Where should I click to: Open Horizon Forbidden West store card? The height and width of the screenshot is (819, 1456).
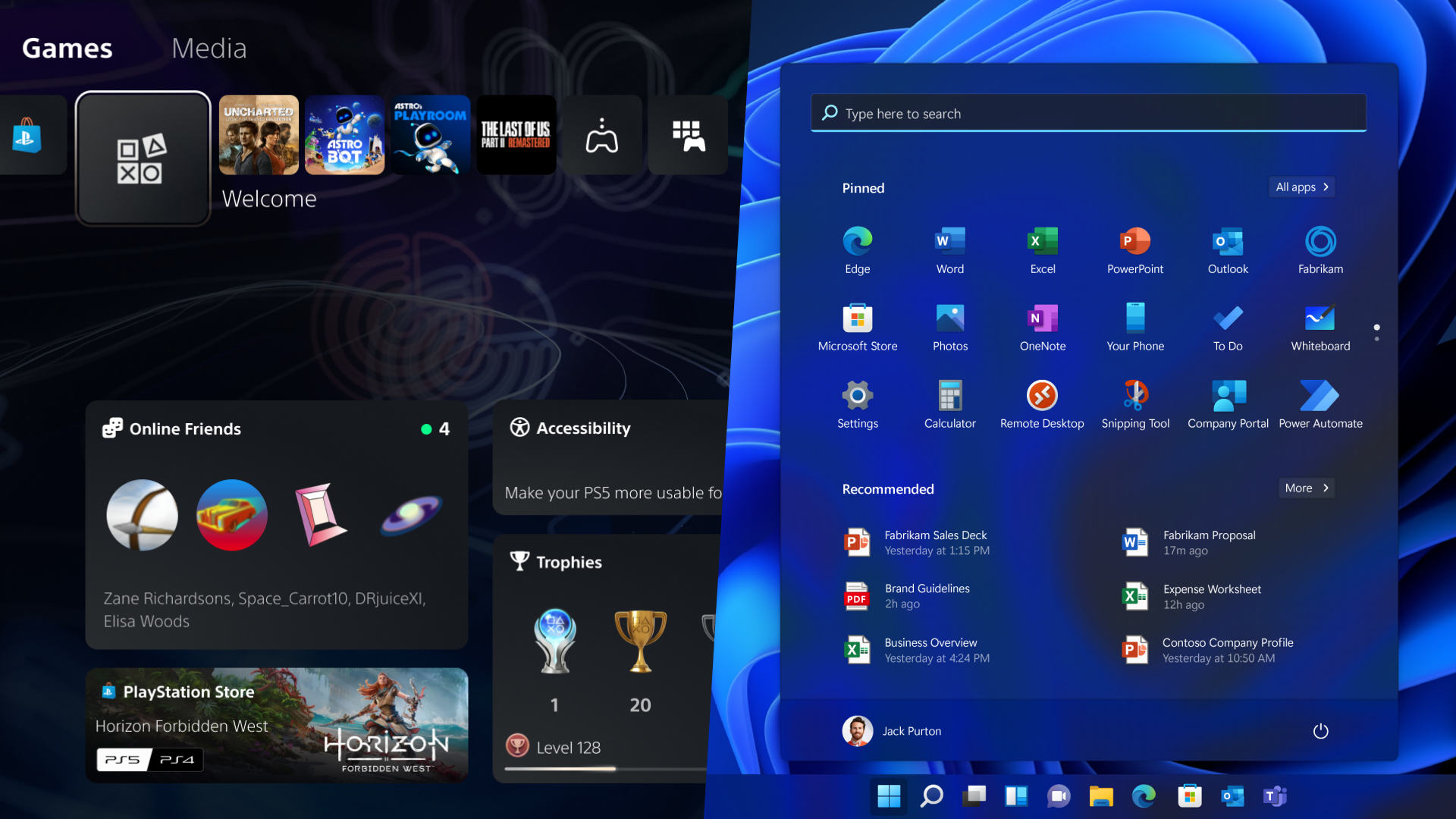click(276, 725)
